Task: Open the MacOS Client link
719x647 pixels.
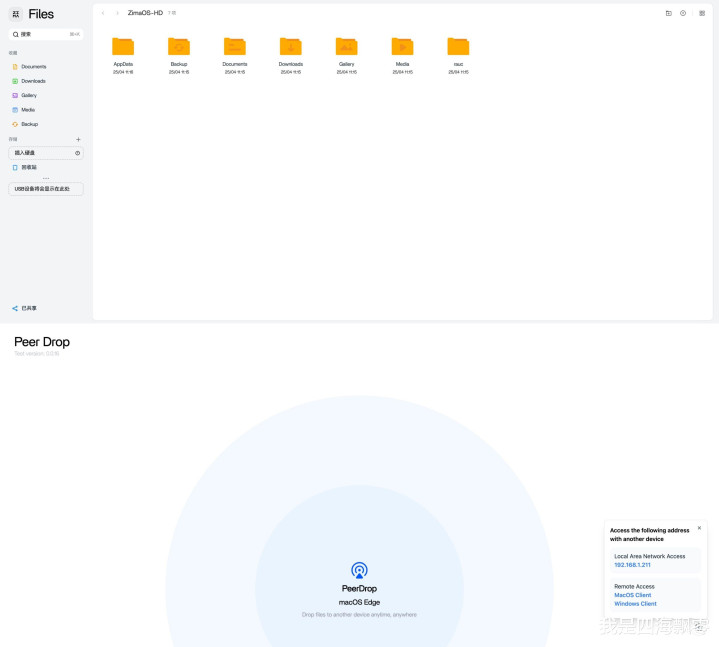Action: pyautogui.click(x=633, y=595)
